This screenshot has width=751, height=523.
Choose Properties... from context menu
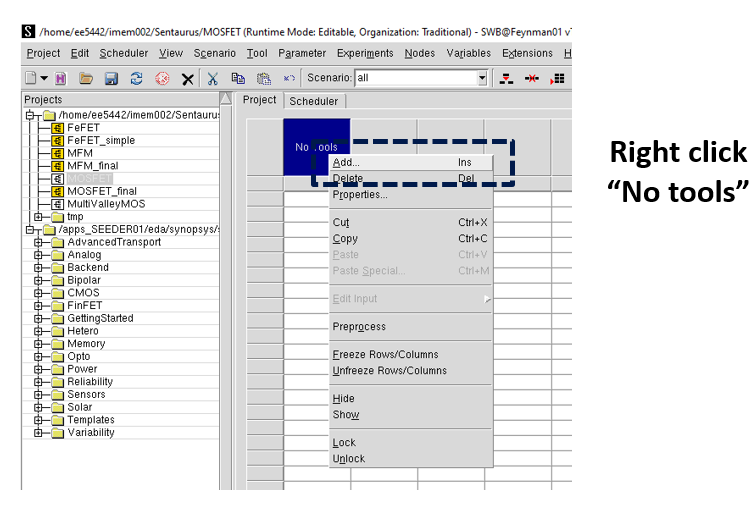360,194
